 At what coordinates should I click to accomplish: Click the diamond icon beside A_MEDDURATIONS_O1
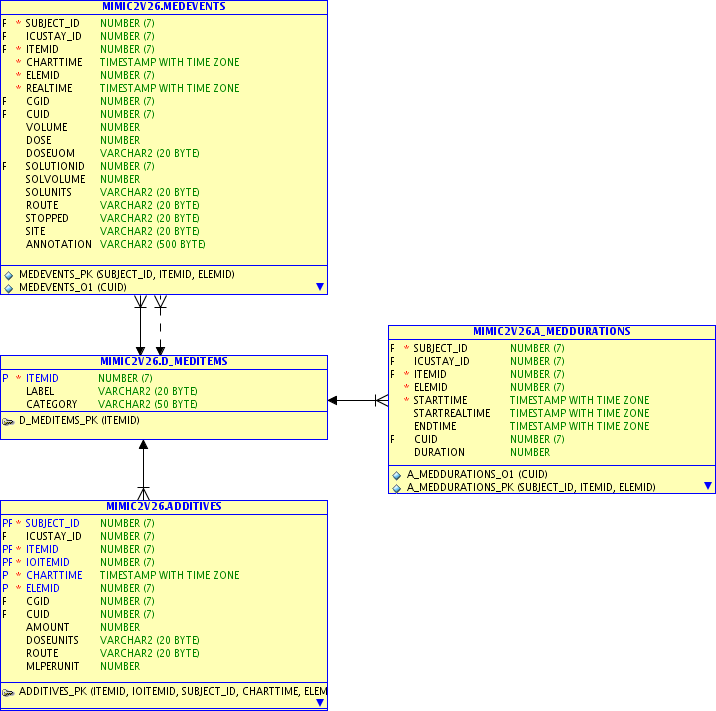397,475
